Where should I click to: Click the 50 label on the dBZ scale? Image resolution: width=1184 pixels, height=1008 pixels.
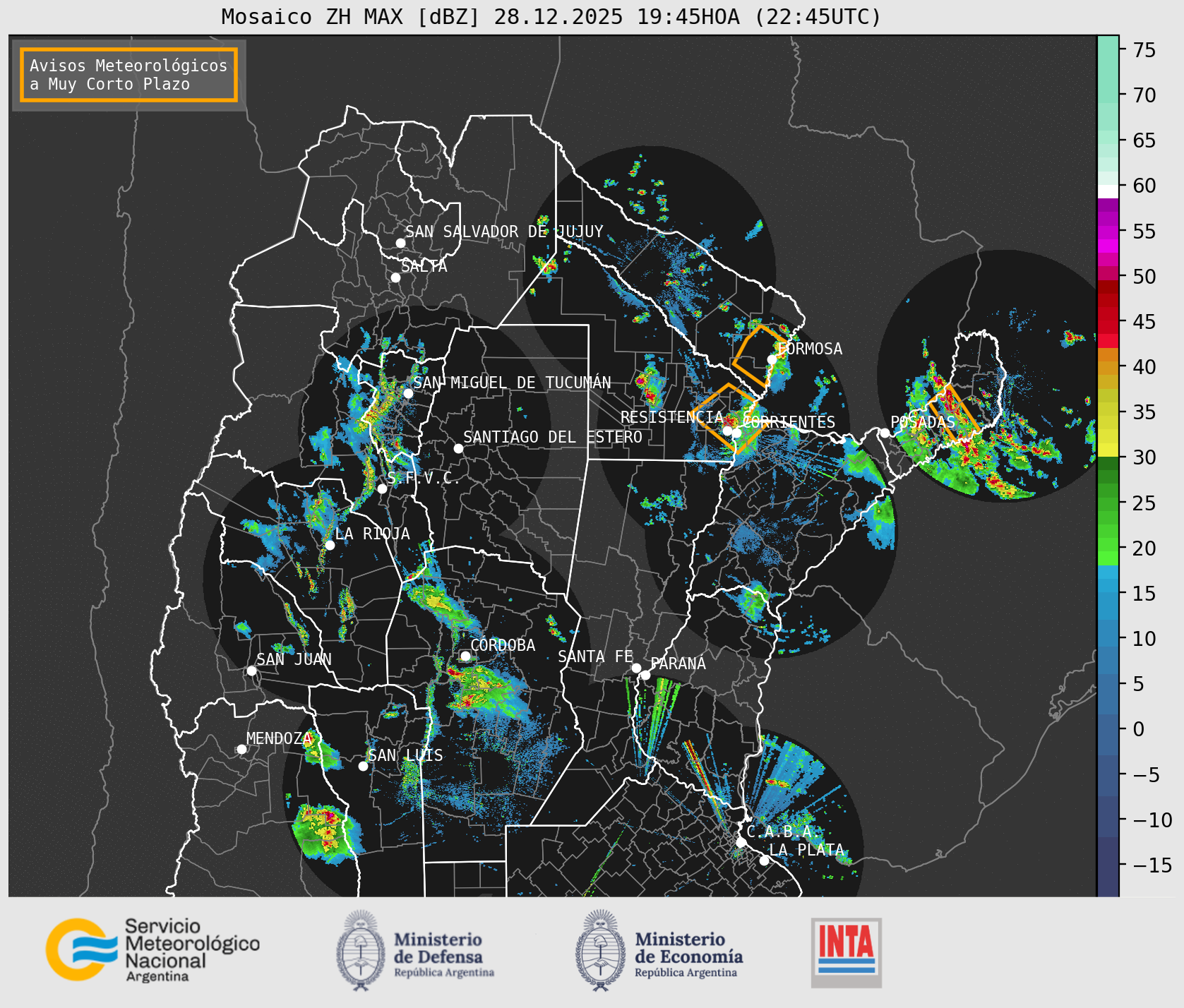coord(1144,277)
